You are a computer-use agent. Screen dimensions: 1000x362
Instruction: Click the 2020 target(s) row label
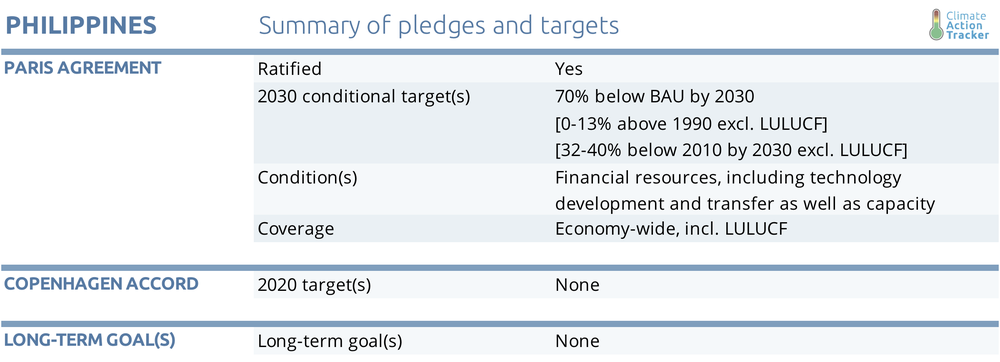pyautogui.click(x=314, y=285)
